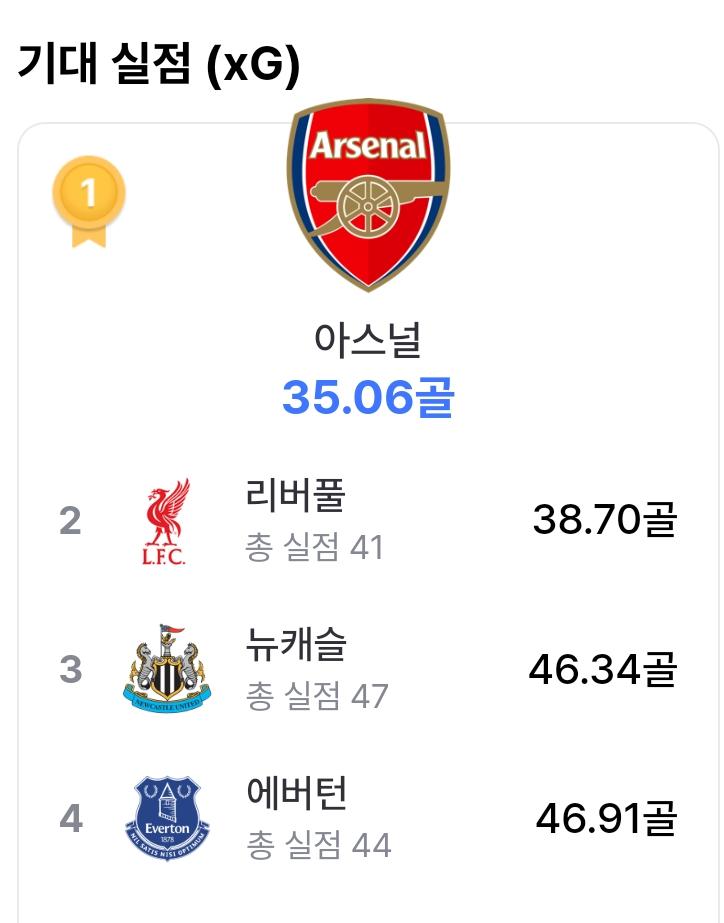This screenshot has width=724, height=923.
Task: Click the 35.06골 blue value
Action: tap(368, 397)
